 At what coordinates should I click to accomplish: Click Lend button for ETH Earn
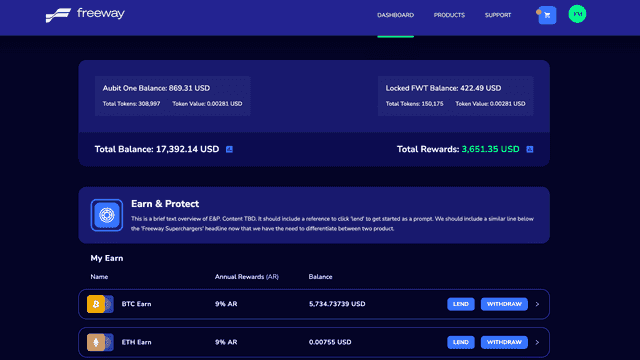tap(461, 342)
